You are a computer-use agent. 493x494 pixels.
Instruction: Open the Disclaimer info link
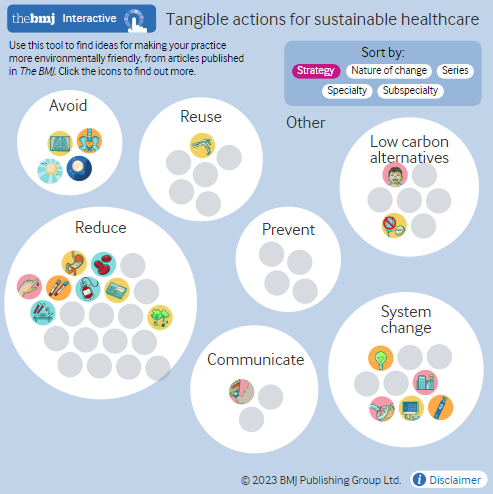(x=449, y=480)
